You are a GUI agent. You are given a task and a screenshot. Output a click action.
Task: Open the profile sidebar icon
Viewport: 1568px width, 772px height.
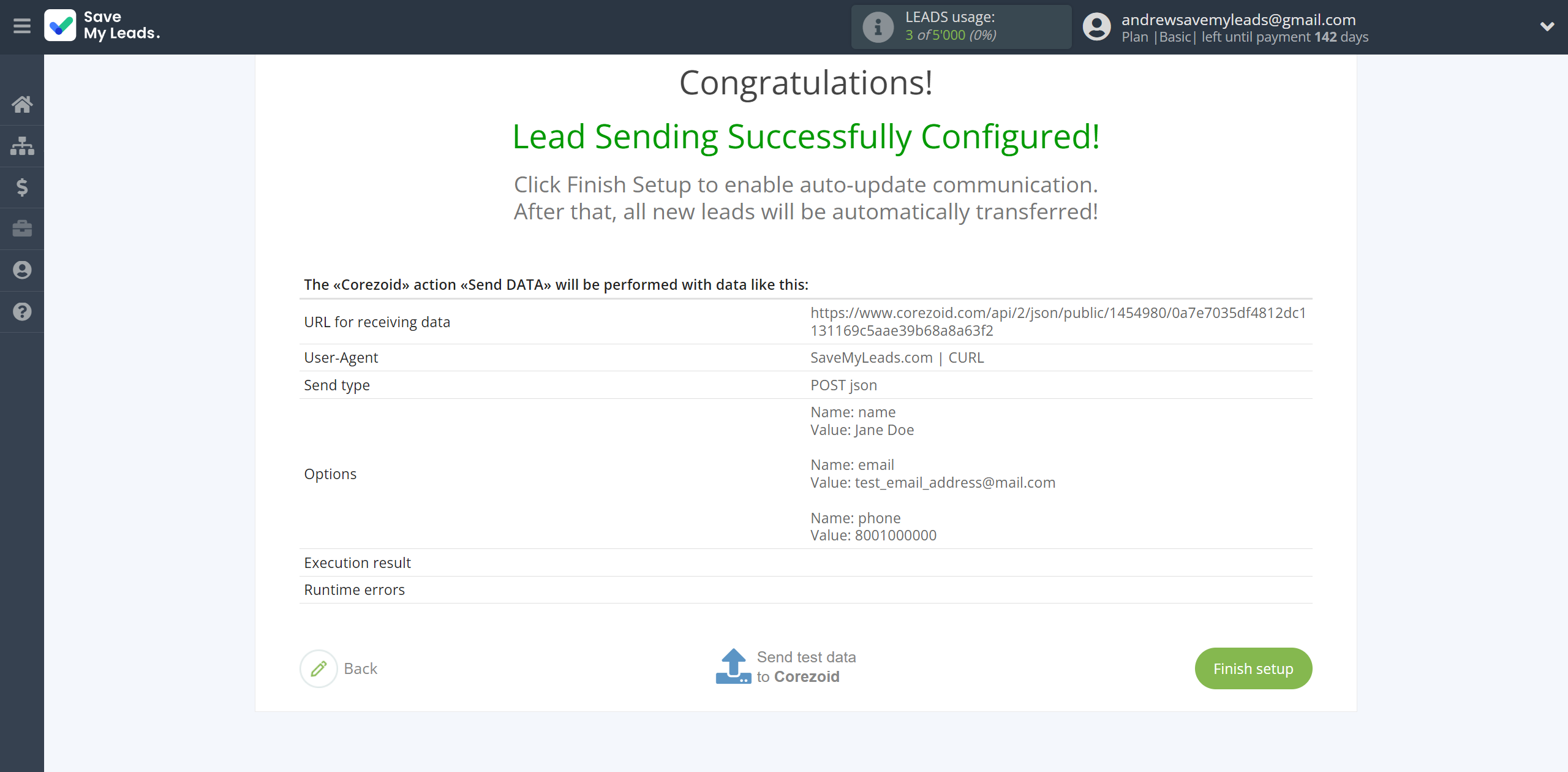pos(22,270)
